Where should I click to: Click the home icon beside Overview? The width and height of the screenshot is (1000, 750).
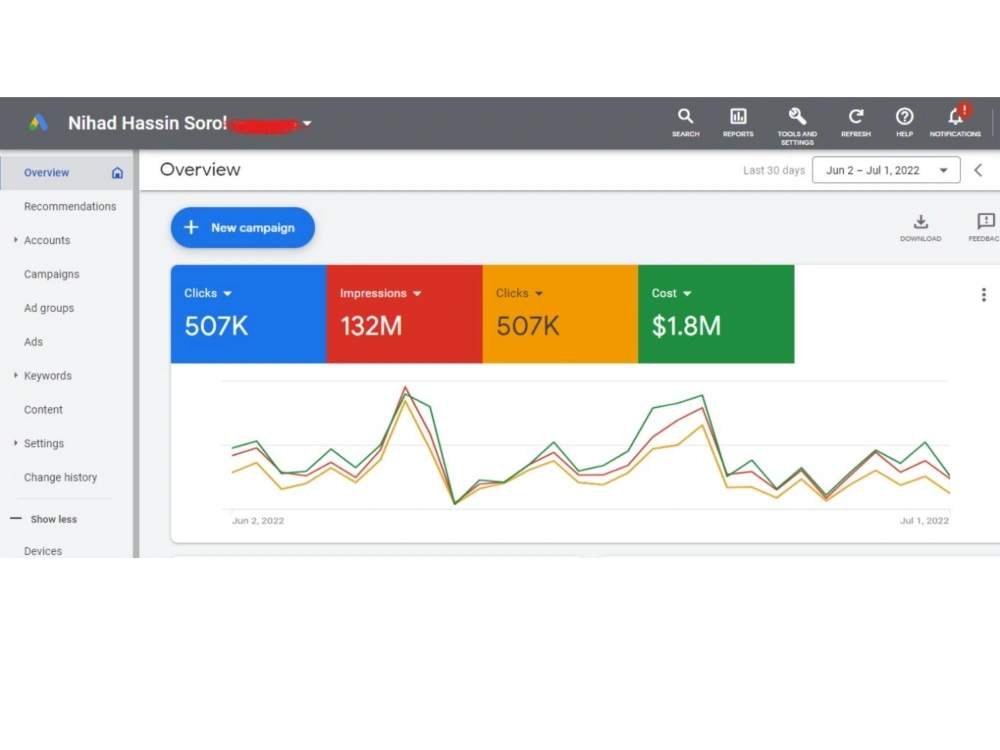click(117, 173)
